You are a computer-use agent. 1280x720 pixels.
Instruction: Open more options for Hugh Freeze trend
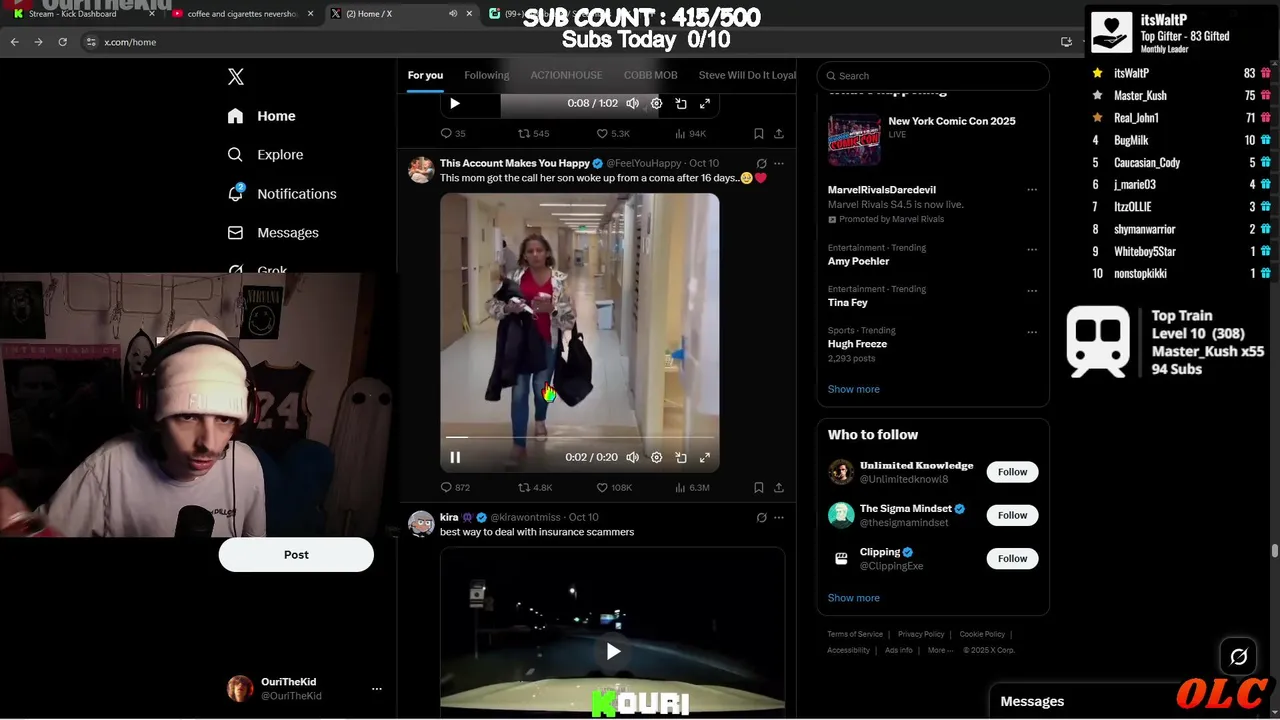coord(1032,332)
